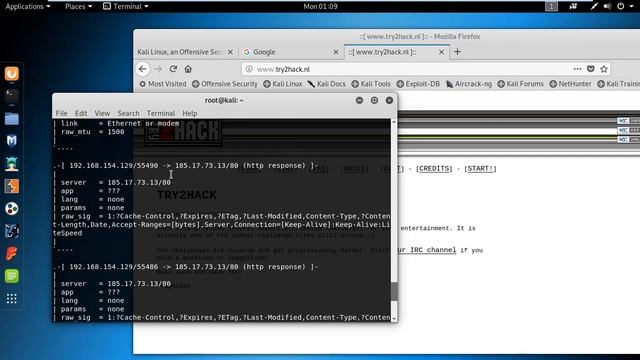Open the Places menu
This screenshot has width=640, height=360.
[x=78, y=6]
